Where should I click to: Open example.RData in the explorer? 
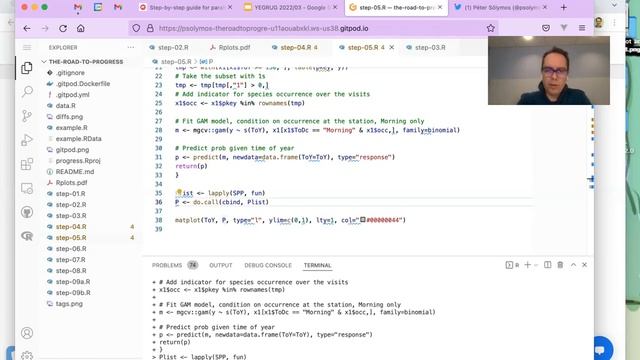[78, 139]
